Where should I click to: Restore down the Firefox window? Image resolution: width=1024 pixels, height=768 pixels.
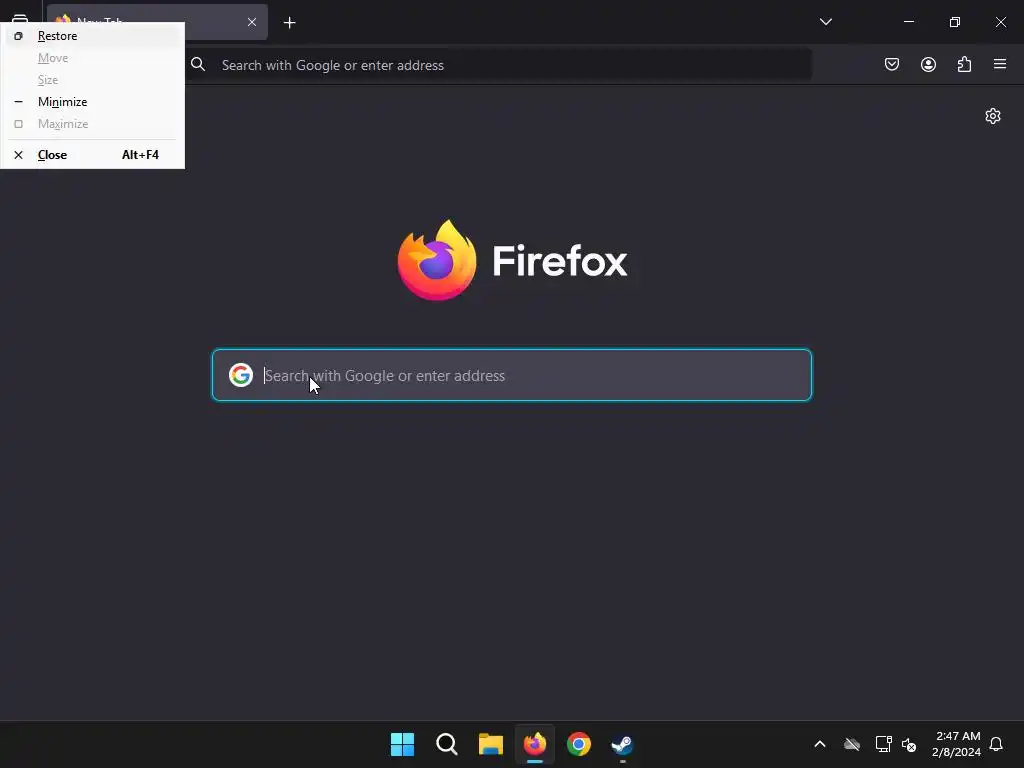[x=955, y=22]
